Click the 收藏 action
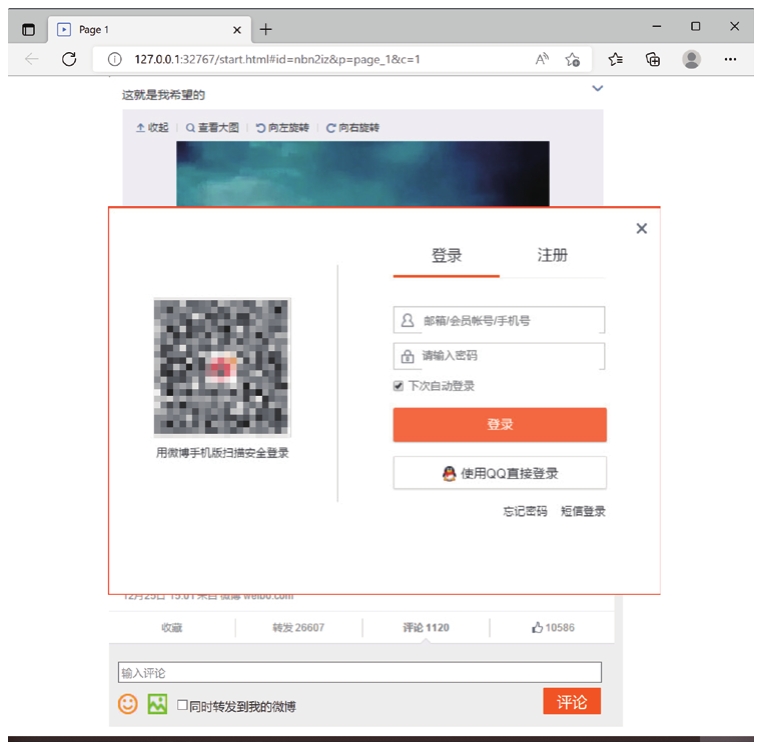 [172, 628]
